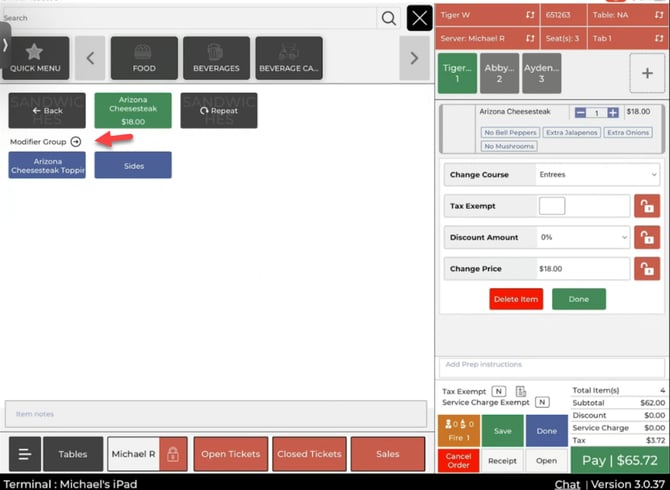This screenshot has width=670, height=490.
Task: Toggle the Tax Exempt N order flag
Action: coord(498,391)
